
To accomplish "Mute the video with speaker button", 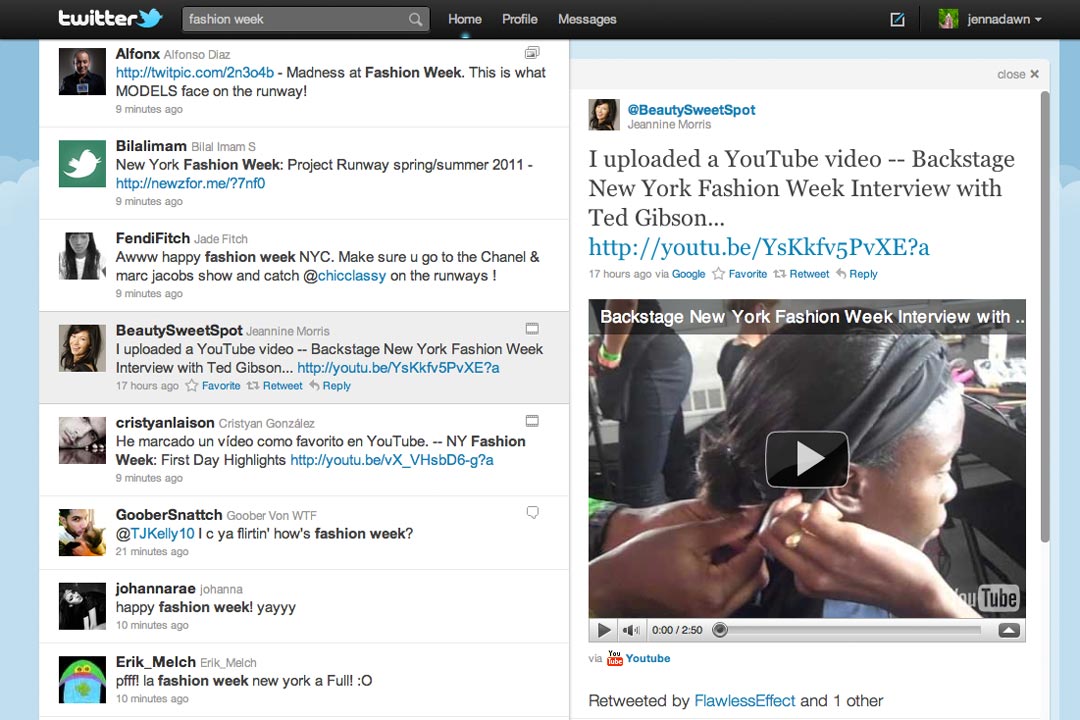I will pyautogui.click(x=630, y=630).
